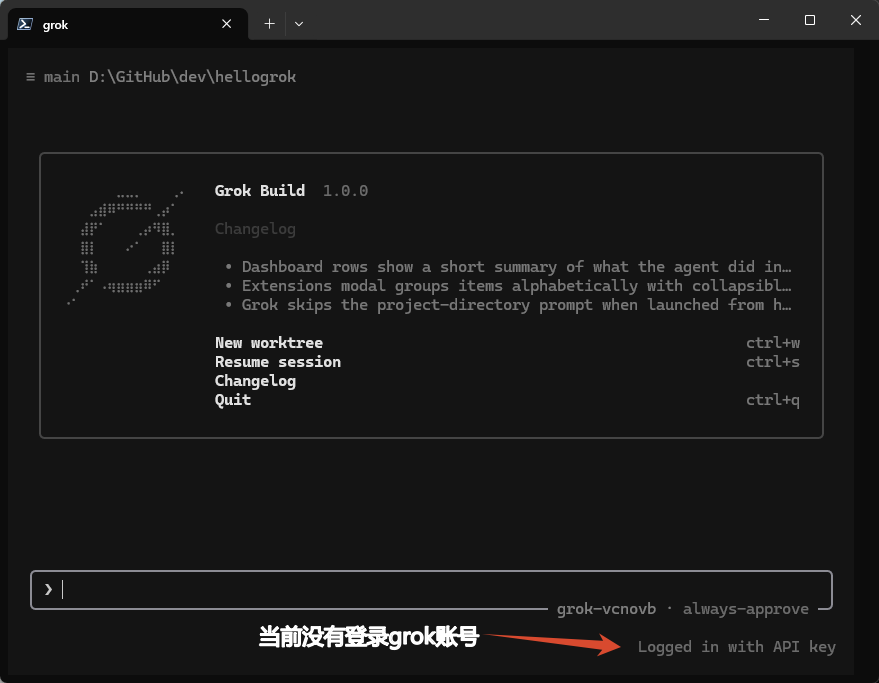Close the grok tab
The width and height of the screenshot is (879, 683).
(x=226, y=24)
